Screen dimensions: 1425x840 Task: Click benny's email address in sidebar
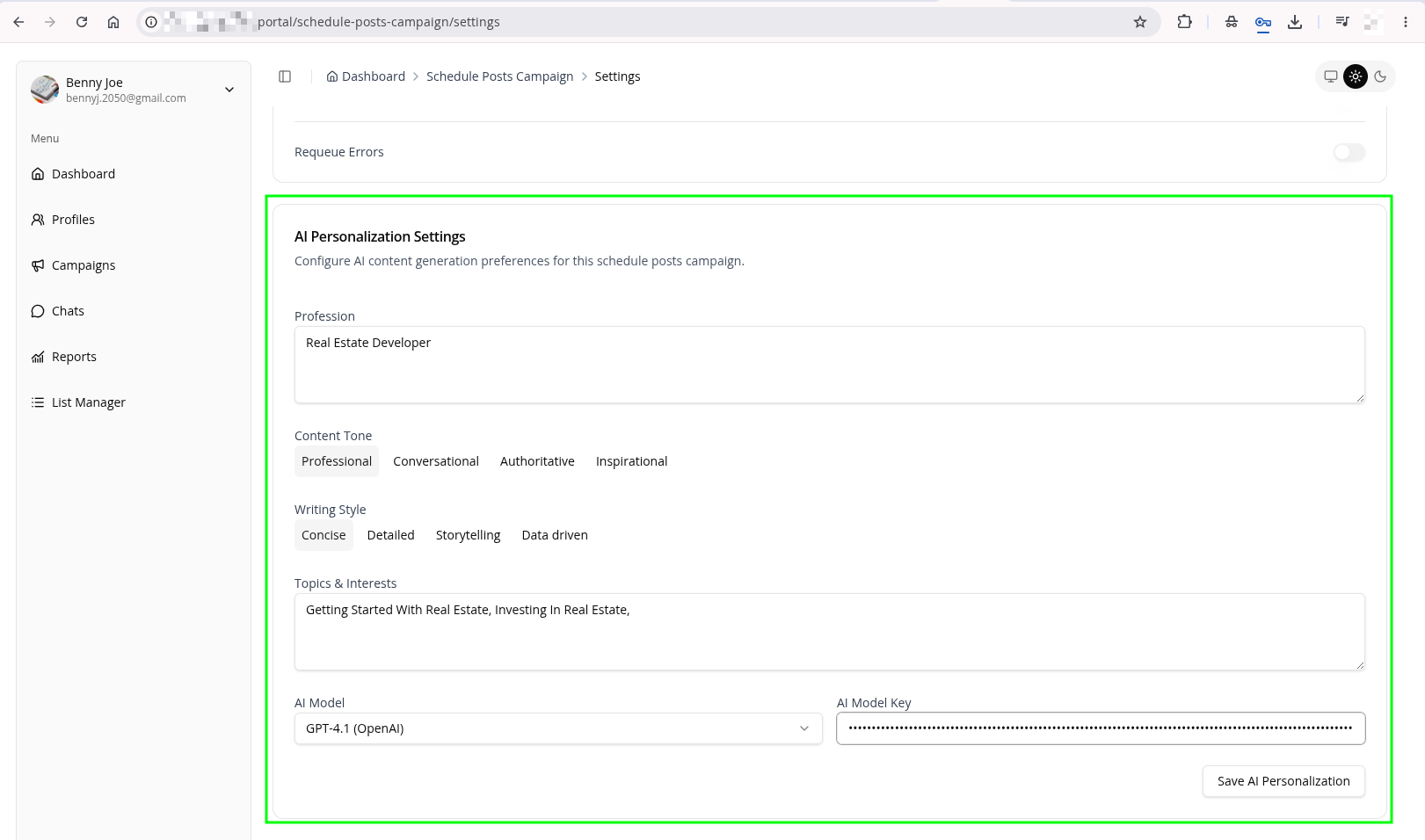point(126,98)
